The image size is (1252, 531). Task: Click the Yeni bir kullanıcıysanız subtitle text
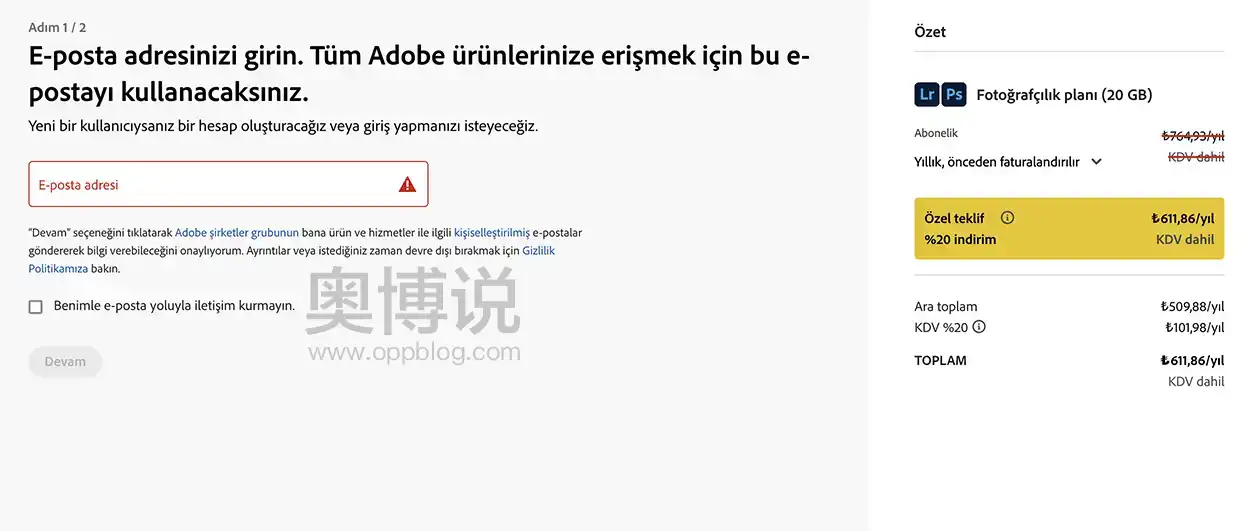tap(283, 126)
